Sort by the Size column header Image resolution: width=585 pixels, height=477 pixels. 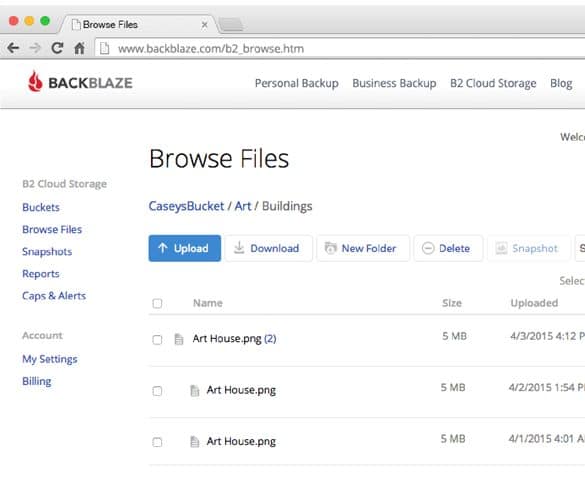(x=452, y=303)
